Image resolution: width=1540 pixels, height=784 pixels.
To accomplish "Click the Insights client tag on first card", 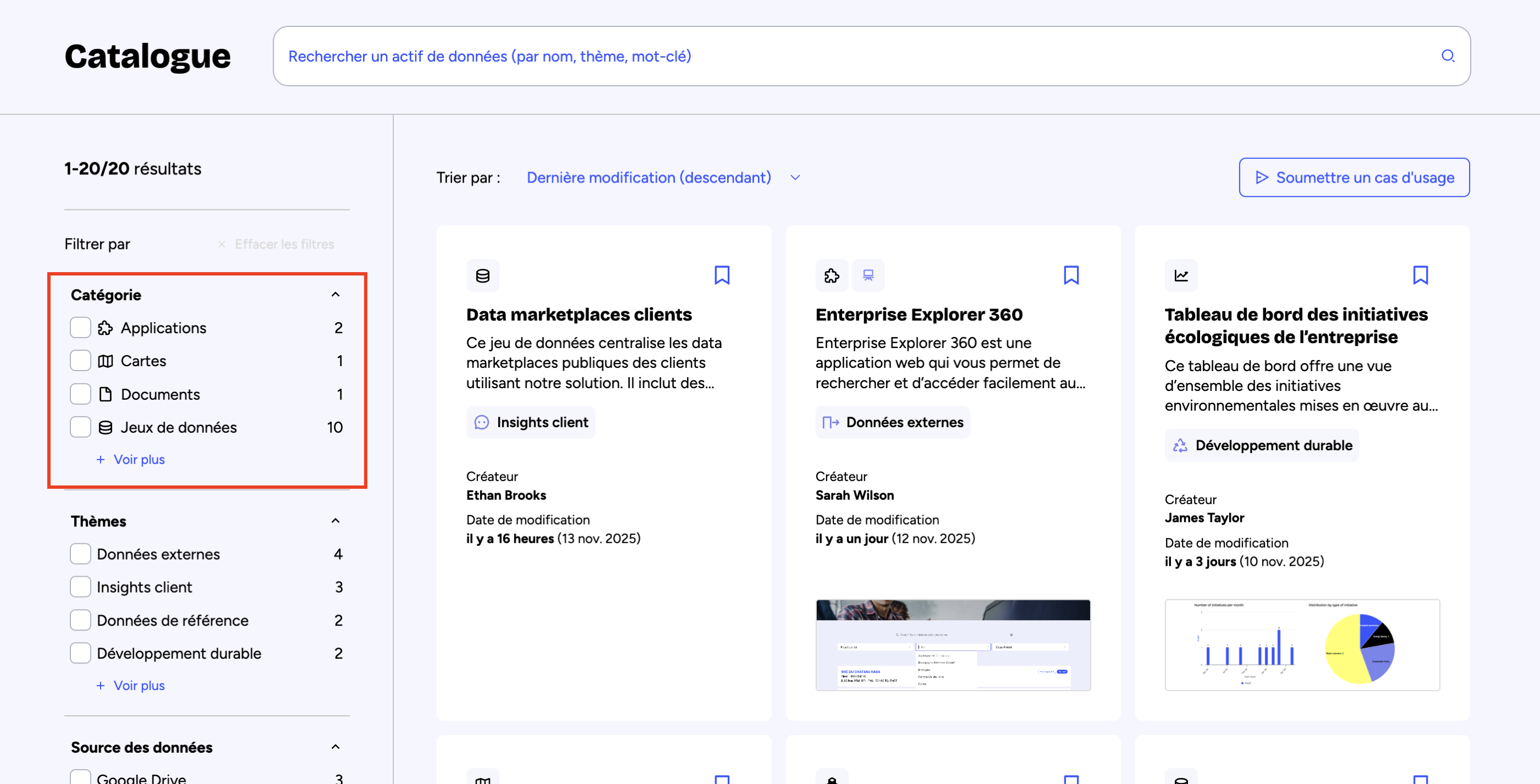I will click(x=530, y=422).
